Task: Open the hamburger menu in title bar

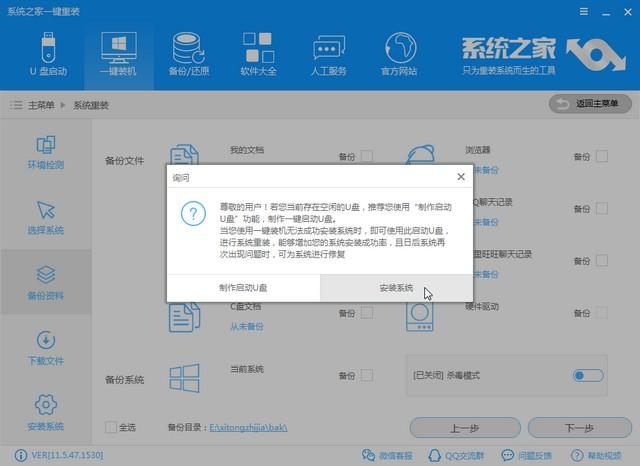Action: click(584, 12)
